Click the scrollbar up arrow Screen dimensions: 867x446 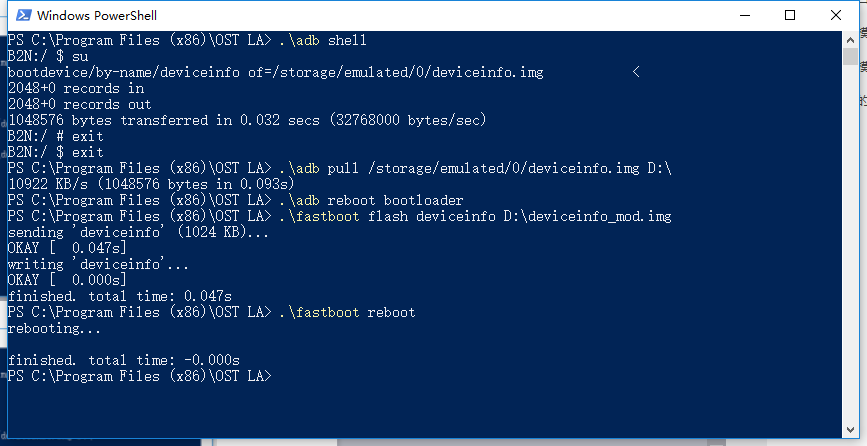tap(850, 40)
